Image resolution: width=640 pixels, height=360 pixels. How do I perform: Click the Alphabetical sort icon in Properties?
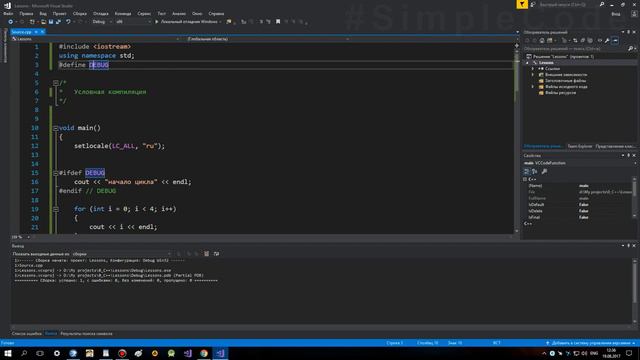[x=534, y=171]
